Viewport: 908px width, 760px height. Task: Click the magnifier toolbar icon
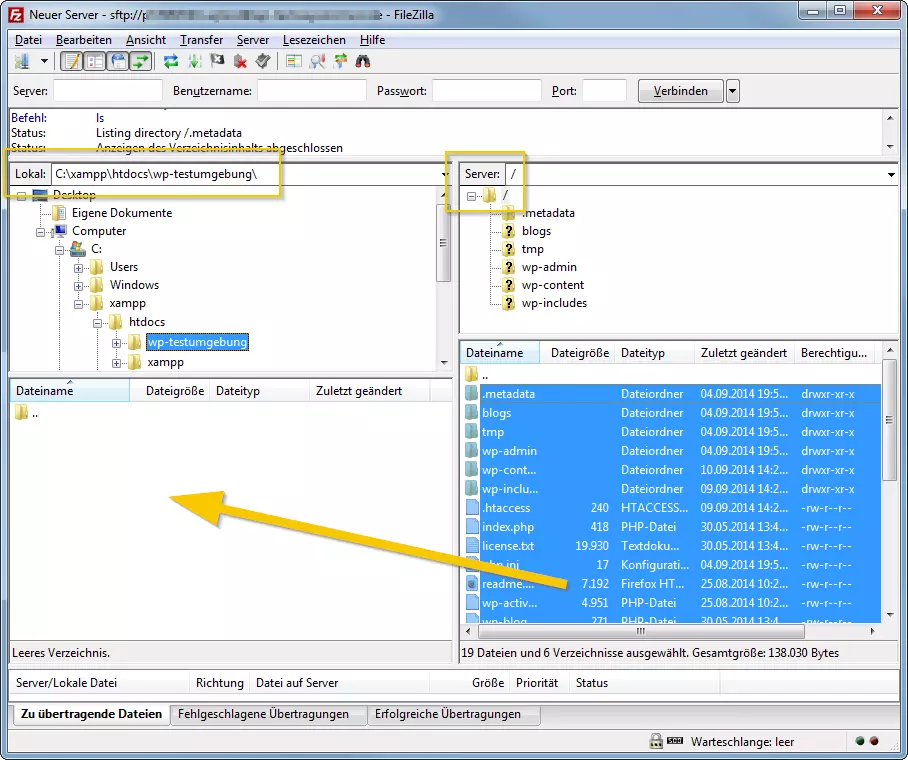tap(317, 61)
